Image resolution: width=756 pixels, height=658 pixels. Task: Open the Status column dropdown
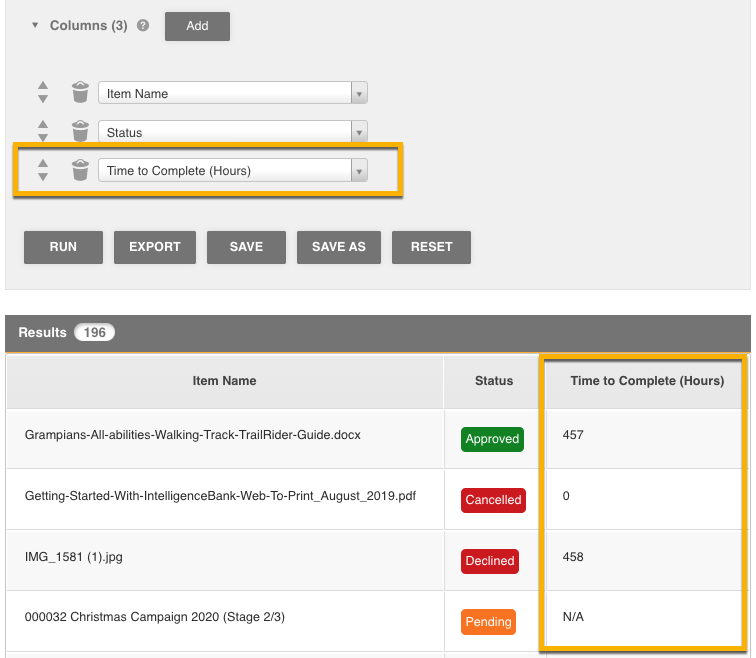[359, 132]
